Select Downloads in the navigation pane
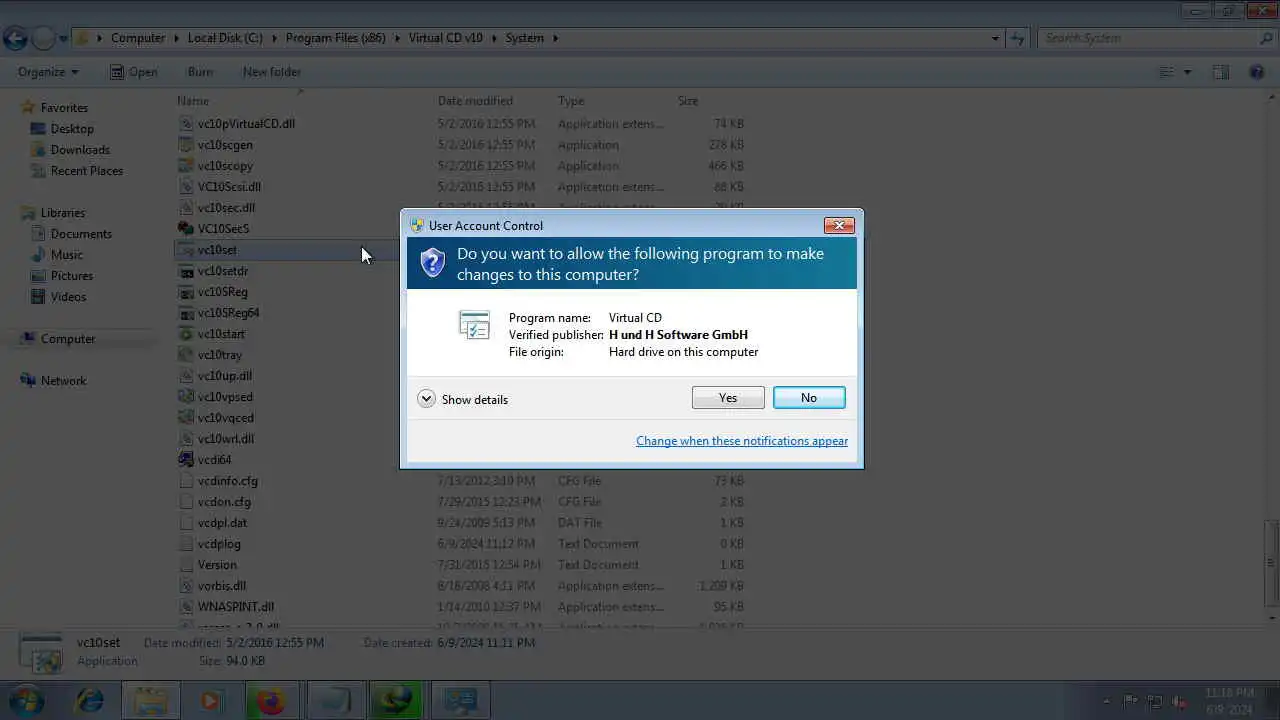This screenshot has width=1280, height=720. tap(80, 150)
